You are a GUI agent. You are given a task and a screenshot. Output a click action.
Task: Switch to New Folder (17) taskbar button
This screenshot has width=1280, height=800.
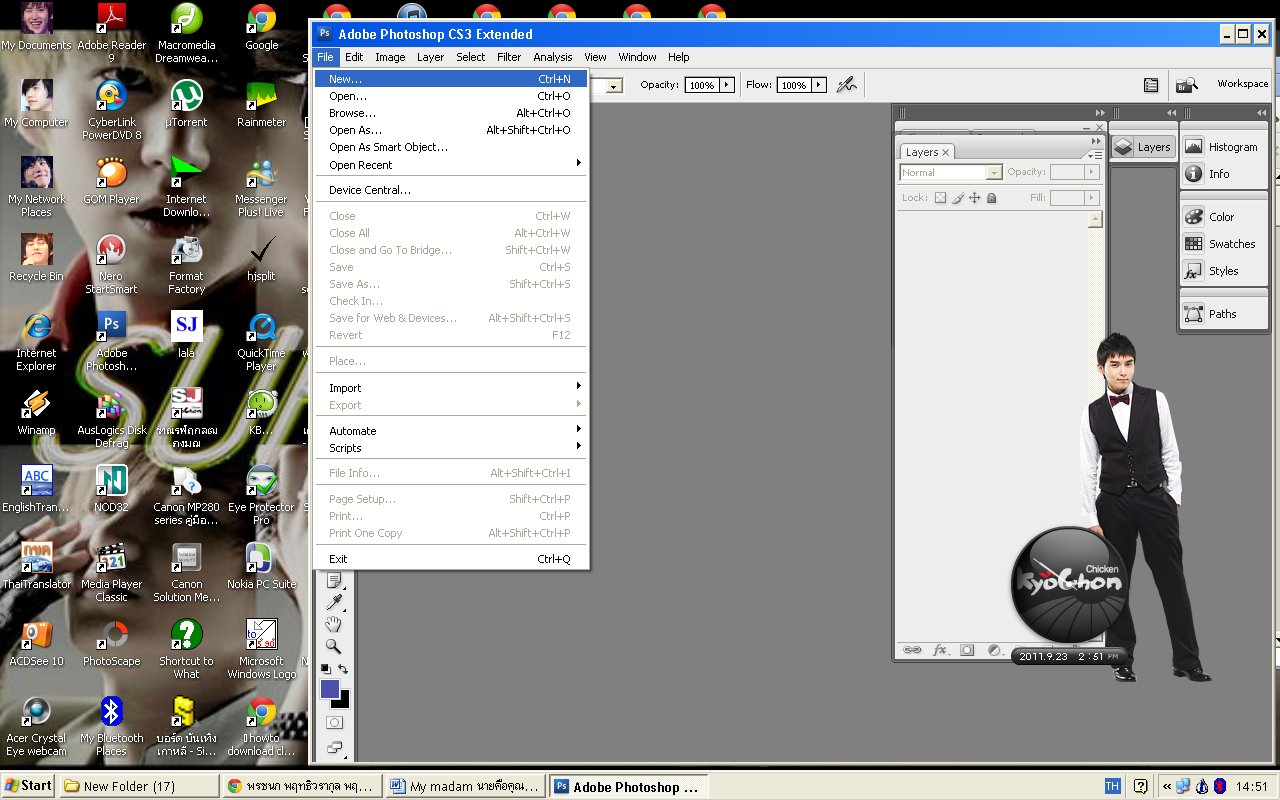coord(139,787)
